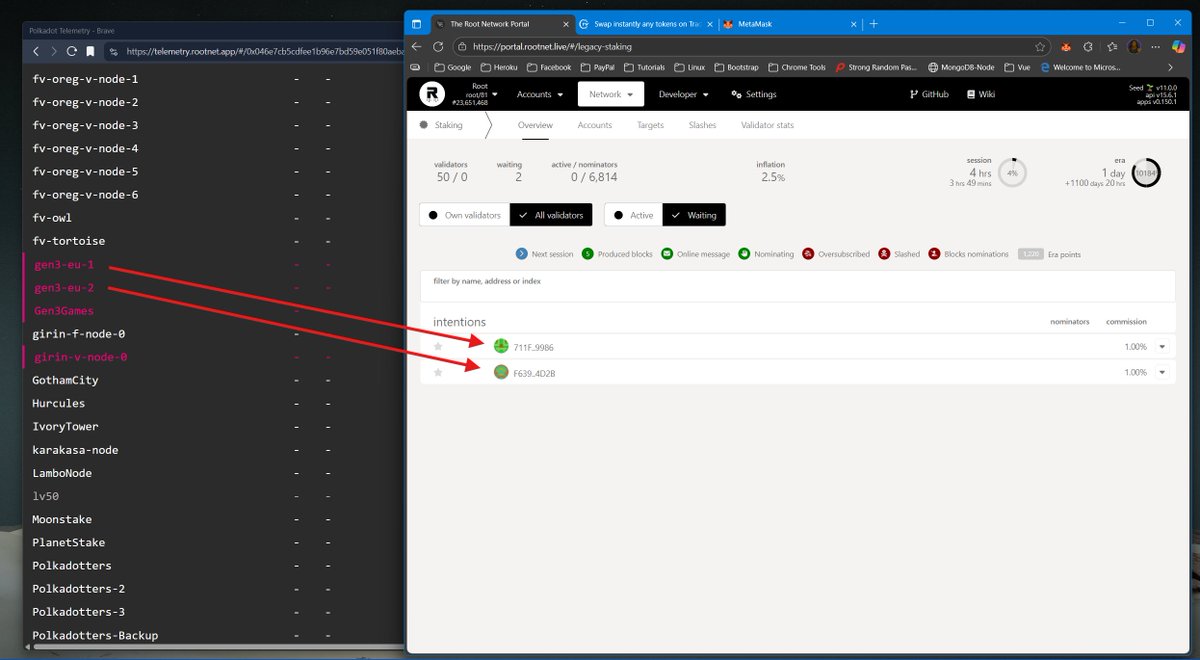Switch to the Targets staking tab

pos(650,125)
